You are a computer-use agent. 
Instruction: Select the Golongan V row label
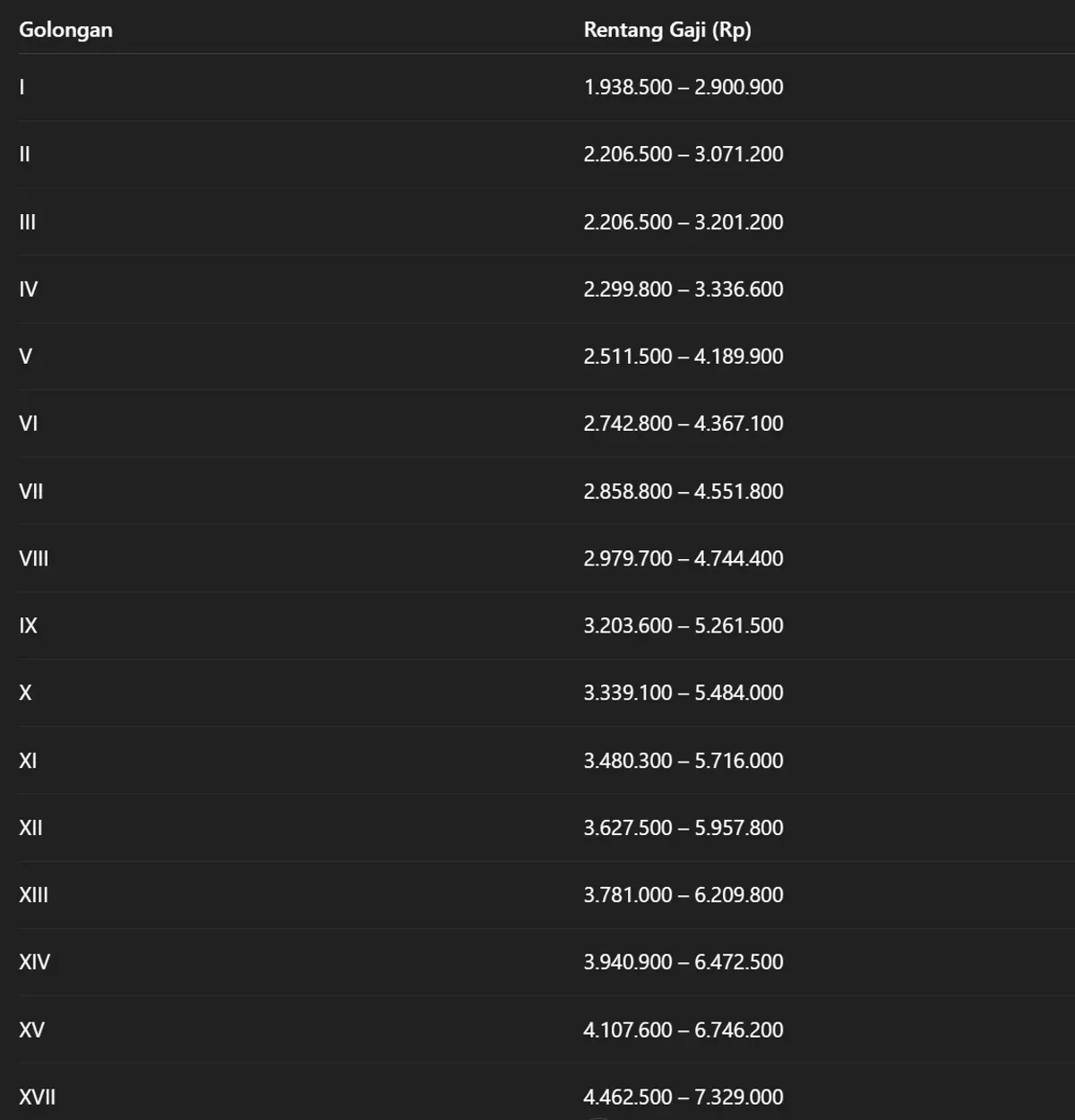26,356
